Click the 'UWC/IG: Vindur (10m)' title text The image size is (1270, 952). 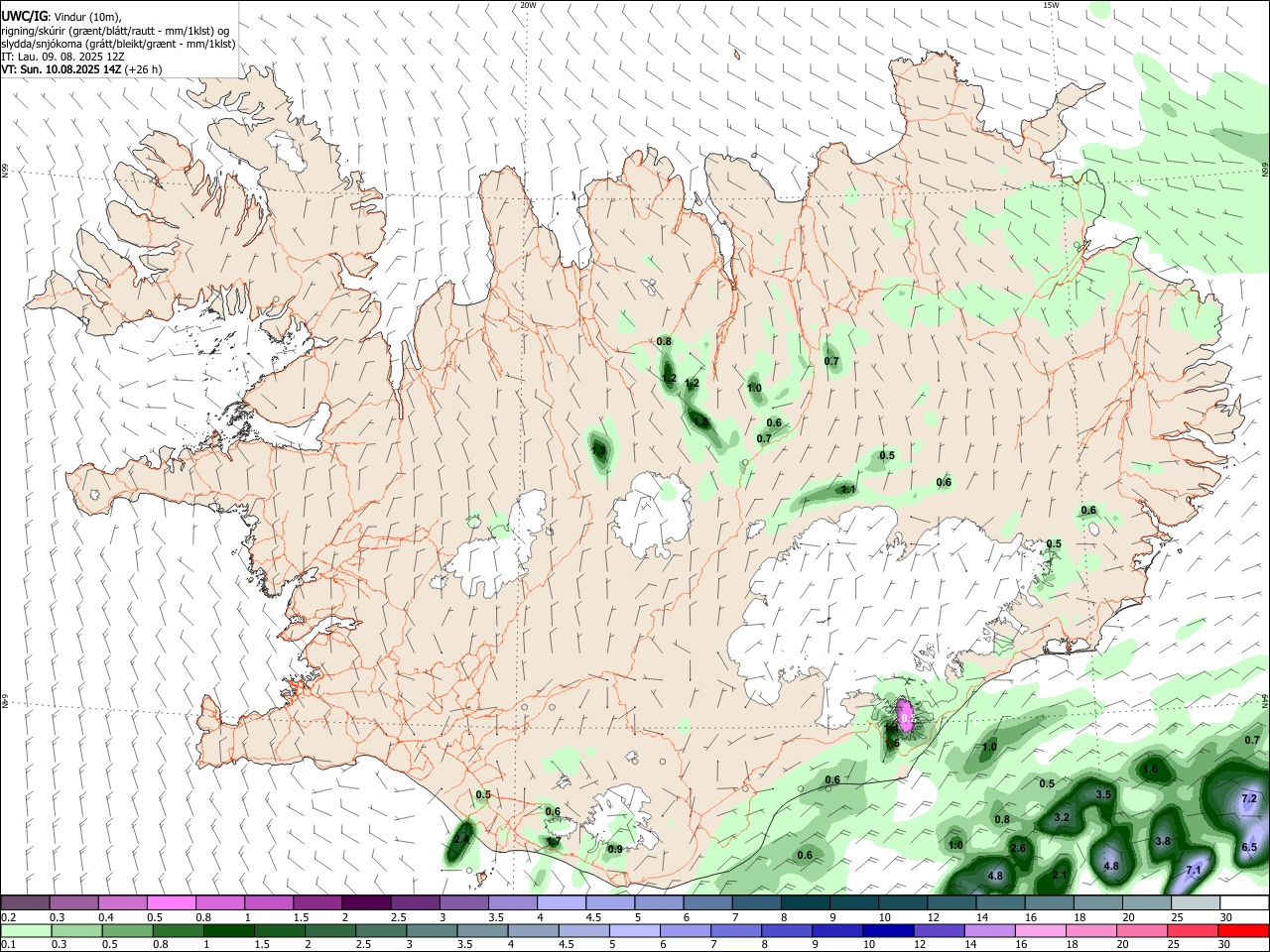point(62,17)
